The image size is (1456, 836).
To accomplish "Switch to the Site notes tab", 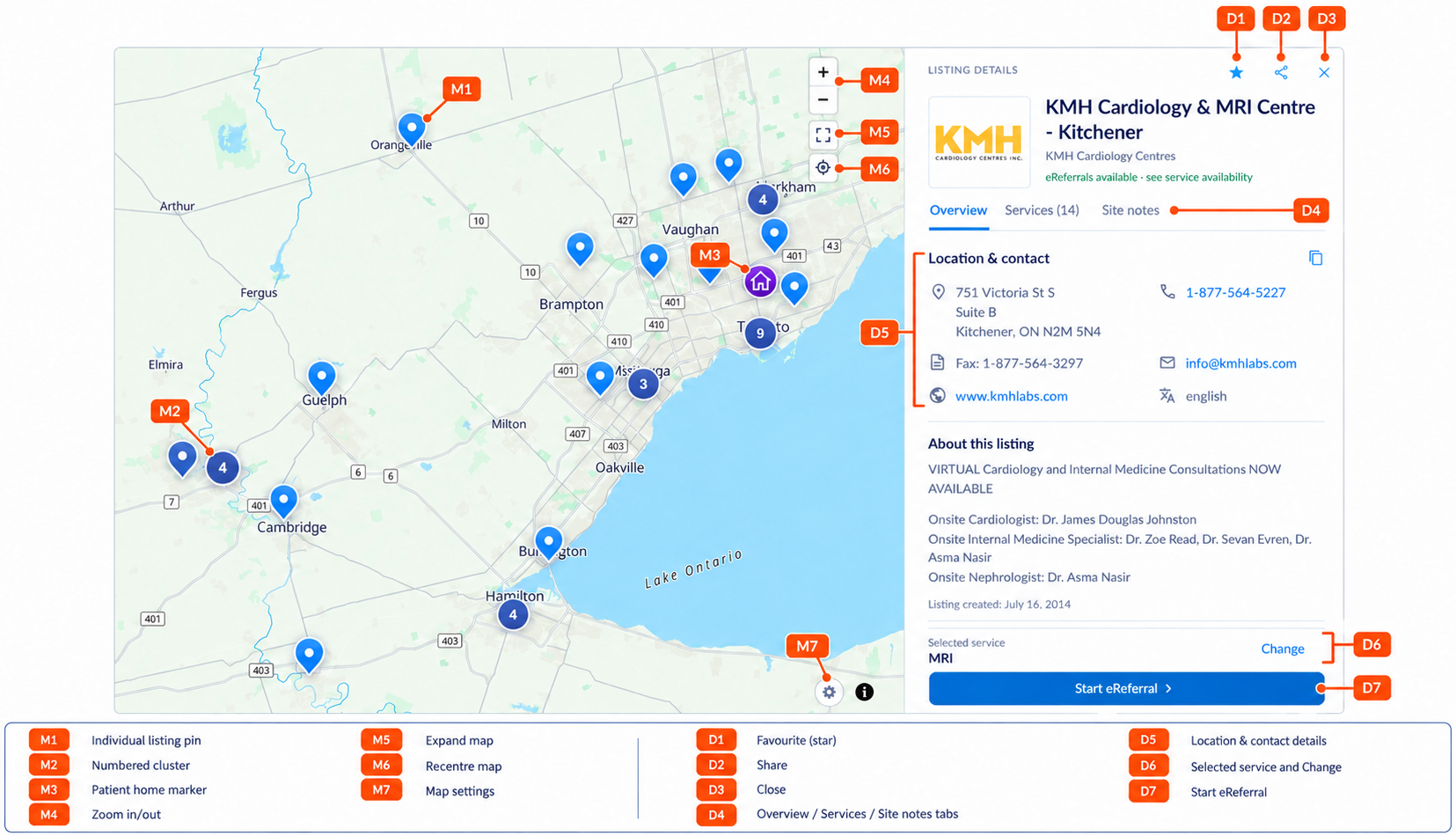I will pos(1130,210).
